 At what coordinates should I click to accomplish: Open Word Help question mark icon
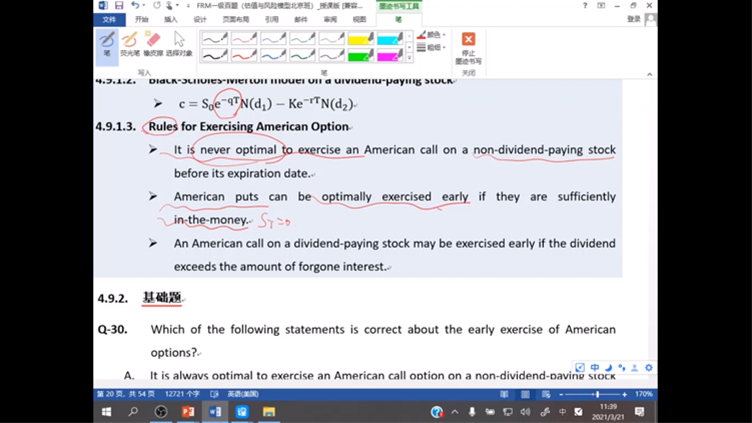pyautogui.click(x=585, y=5)
